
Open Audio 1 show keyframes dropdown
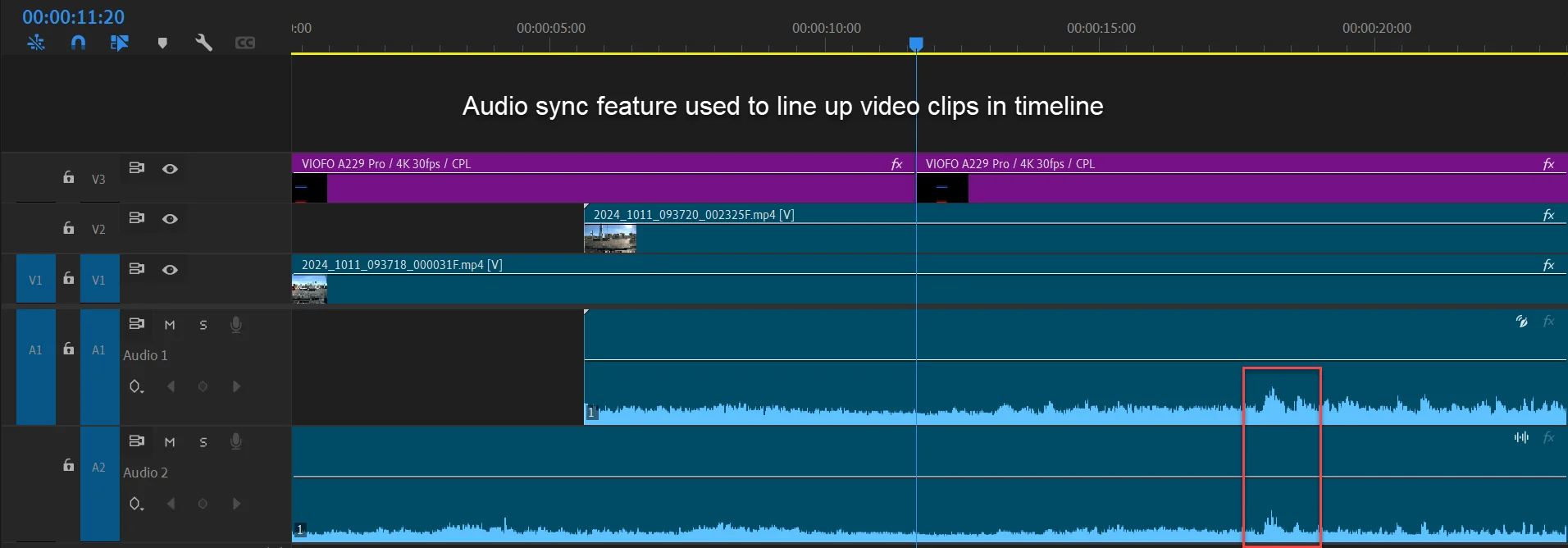coord(136,386)
